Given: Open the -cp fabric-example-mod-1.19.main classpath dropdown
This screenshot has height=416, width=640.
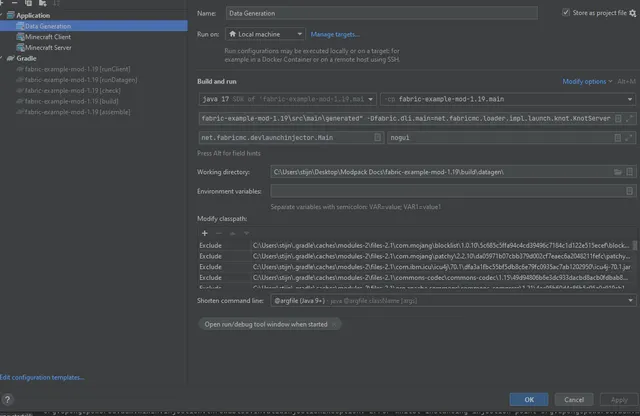Looking at the screenshot, I should (x=508, y=99).
